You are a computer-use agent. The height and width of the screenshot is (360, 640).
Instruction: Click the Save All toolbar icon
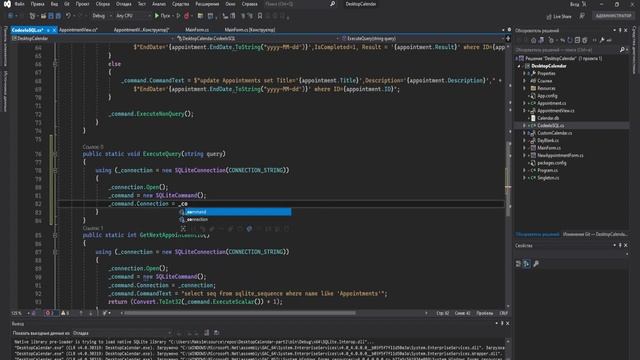pos(58,16)
